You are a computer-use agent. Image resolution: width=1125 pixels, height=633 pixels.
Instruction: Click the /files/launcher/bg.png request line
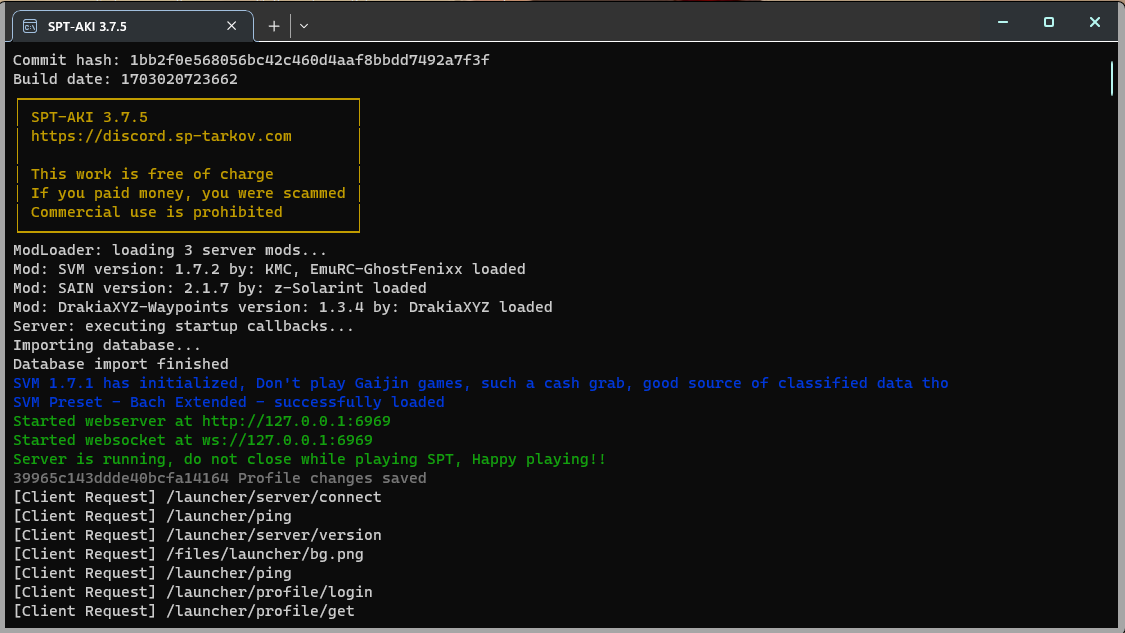[x=188, y=555]
